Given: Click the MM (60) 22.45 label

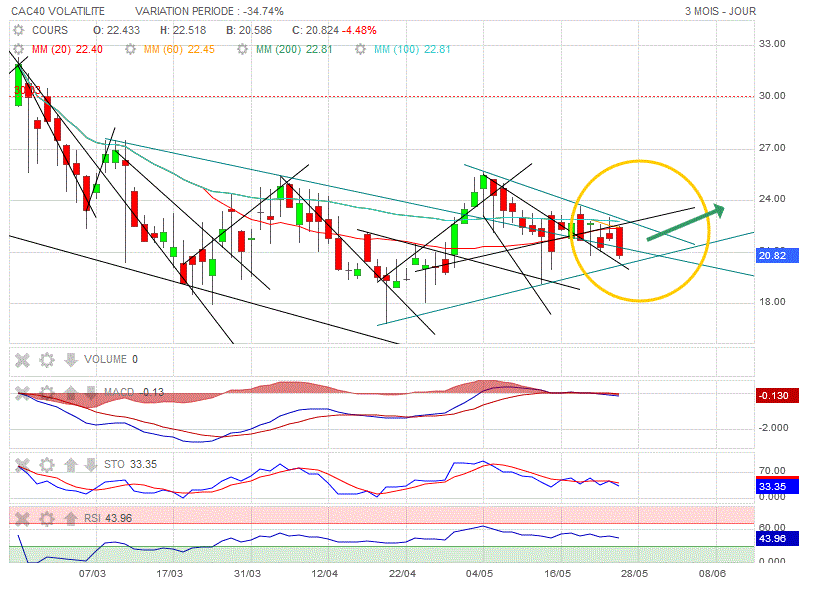Looking at the screenshot, I should [x=179, y=50].
